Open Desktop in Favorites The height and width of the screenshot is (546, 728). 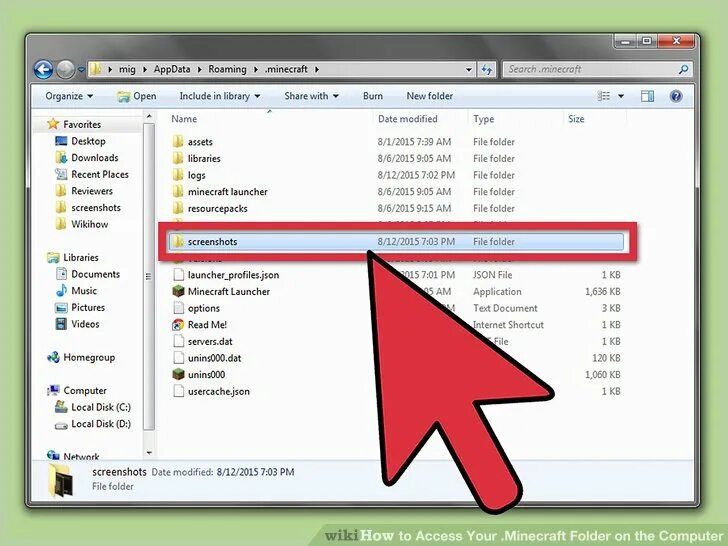coord(88,141)
